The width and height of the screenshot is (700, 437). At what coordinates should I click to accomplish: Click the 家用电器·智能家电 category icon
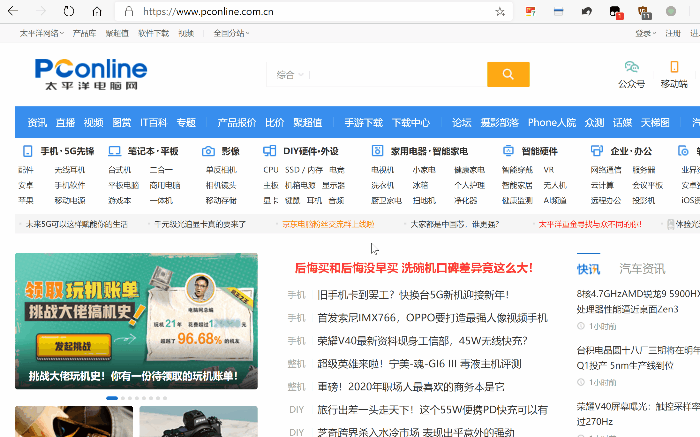point(377,151)
